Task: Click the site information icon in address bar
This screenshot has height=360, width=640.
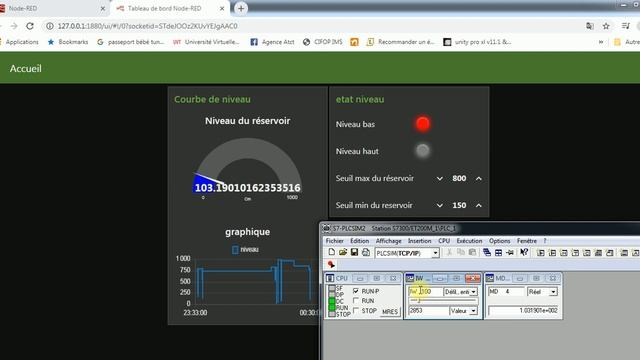Action: (49, 26)
